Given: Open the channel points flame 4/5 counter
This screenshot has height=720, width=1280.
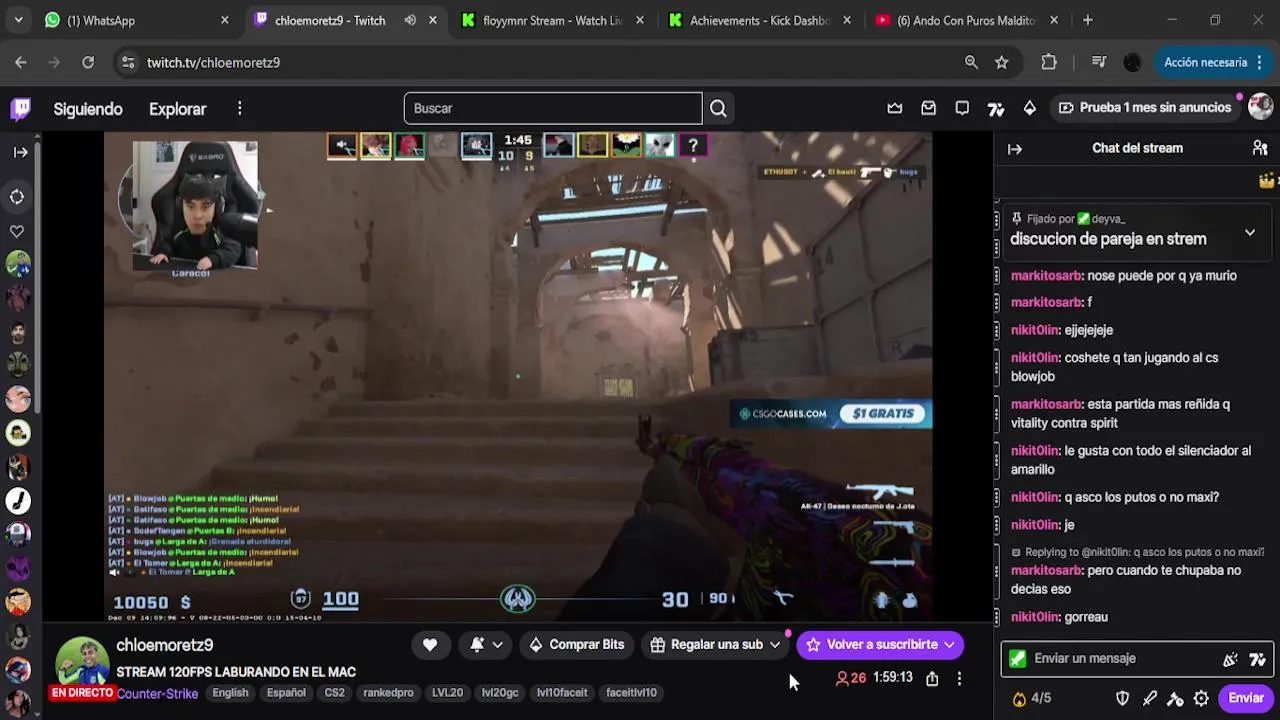Looking at the screenshot, I should [1031, 698].
